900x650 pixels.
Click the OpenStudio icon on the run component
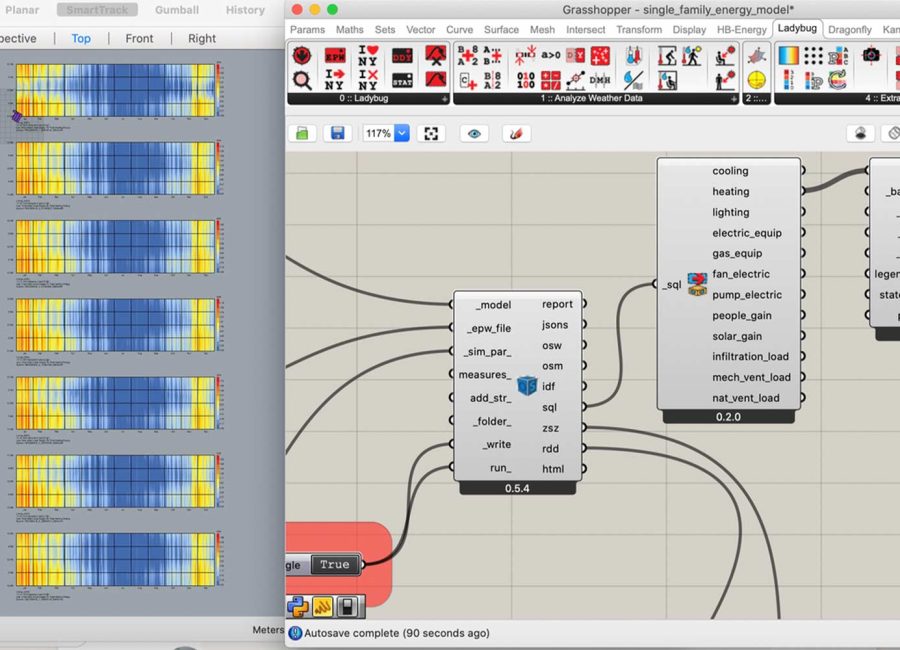[x=527, y=385]
